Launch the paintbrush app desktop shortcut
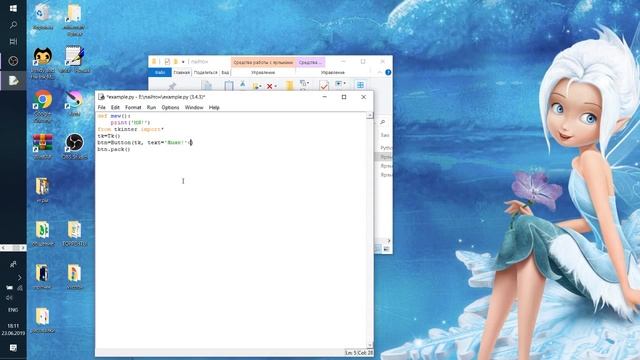This screenshot has height=360, width=640. 74,103
